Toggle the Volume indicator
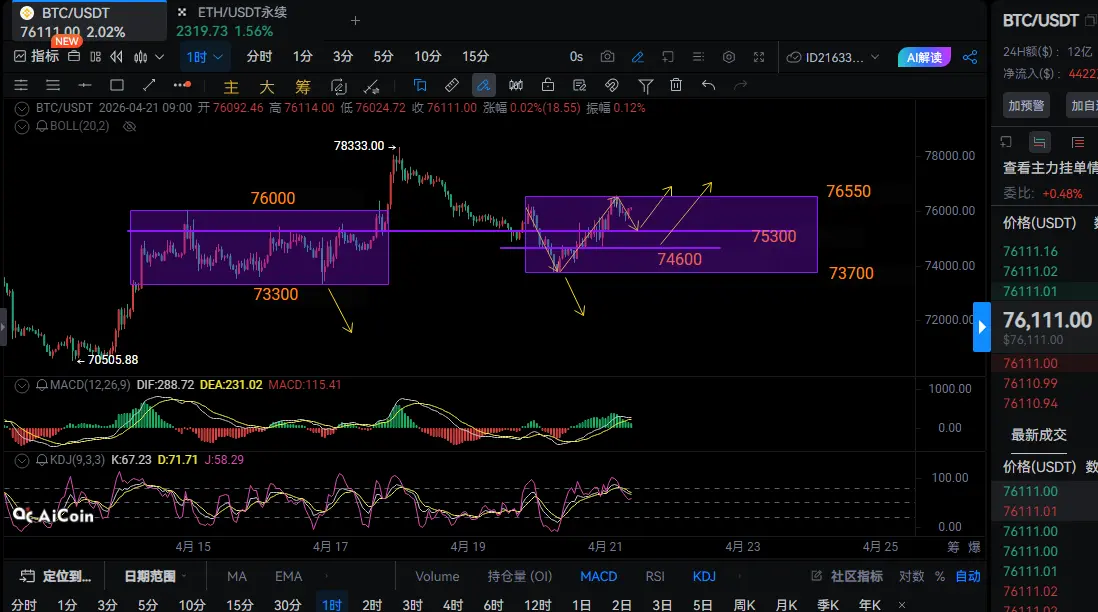 click(438, 576)
